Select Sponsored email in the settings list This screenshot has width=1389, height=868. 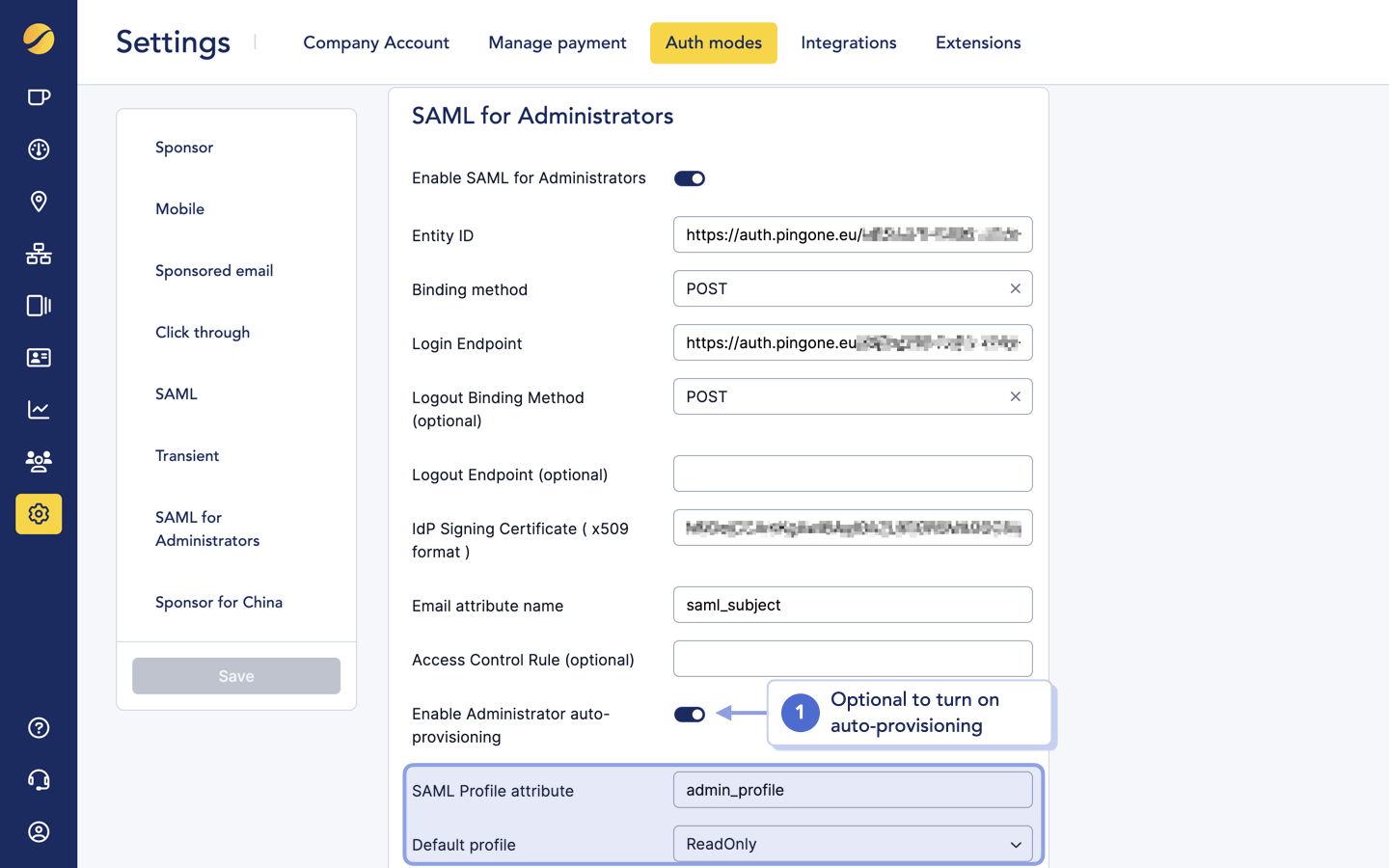(x=213, y=271)
